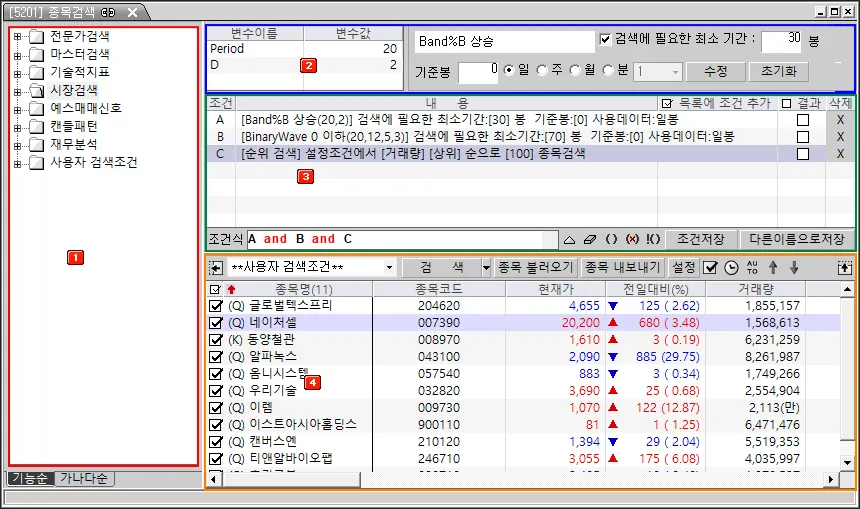Insert parentheses with the ( ) icon
Screen dimensions: 860x509
[x=612, y=239]
